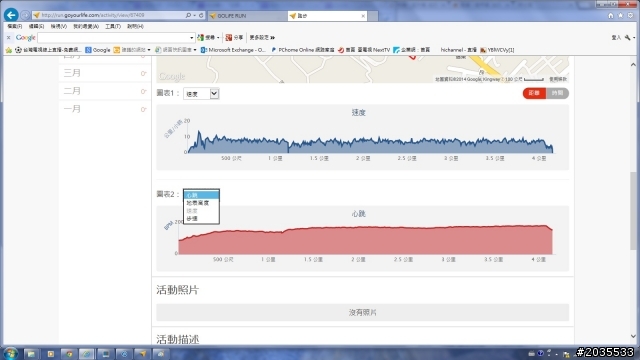Click the Google toolbar 分享 button
Screen dimensions: 640x360
tap(234, 38)
